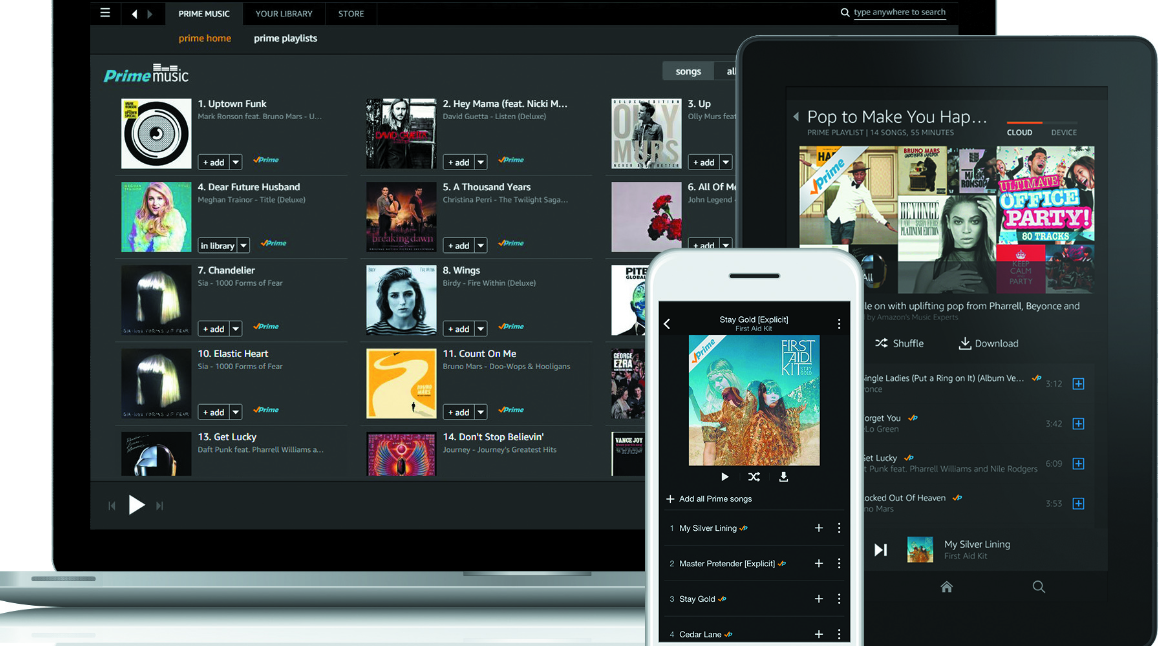
Task: Toggle the in library status of Dear Future Husband
Action: point(217,245)
